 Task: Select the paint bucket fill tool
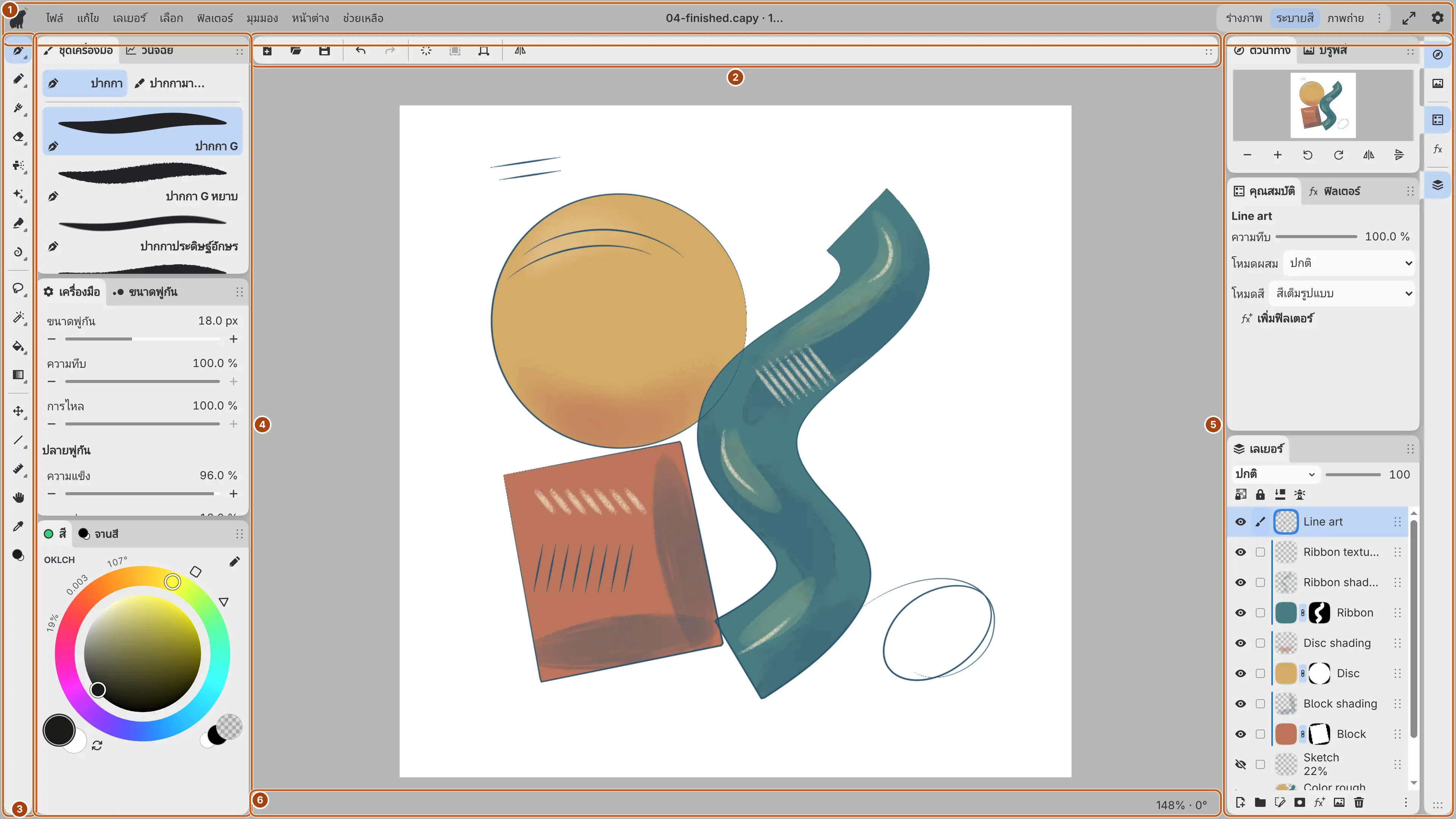click(x=19, y=346)
